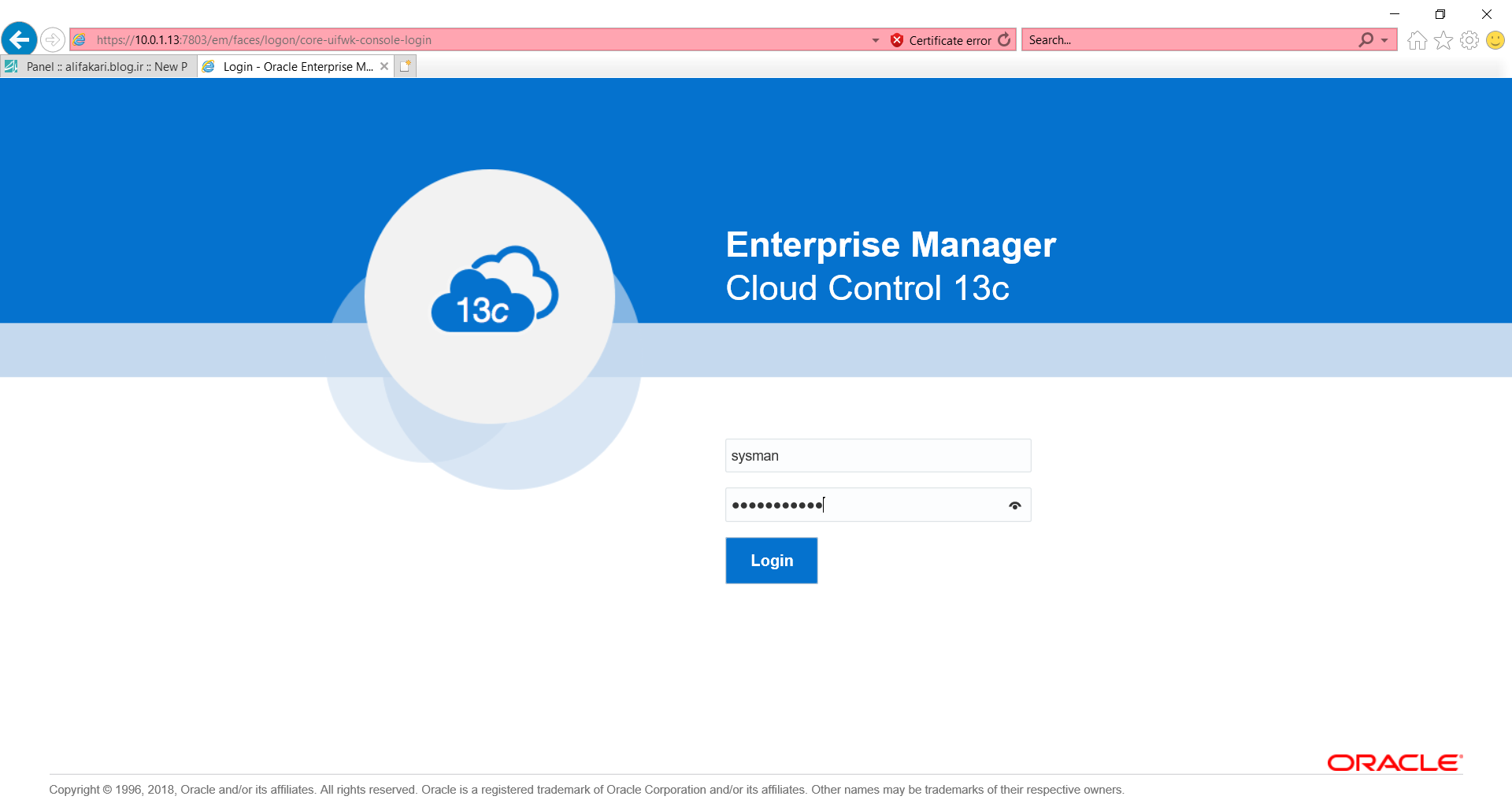Click the Login button
Screen dimensions: 1512x811
771,561
